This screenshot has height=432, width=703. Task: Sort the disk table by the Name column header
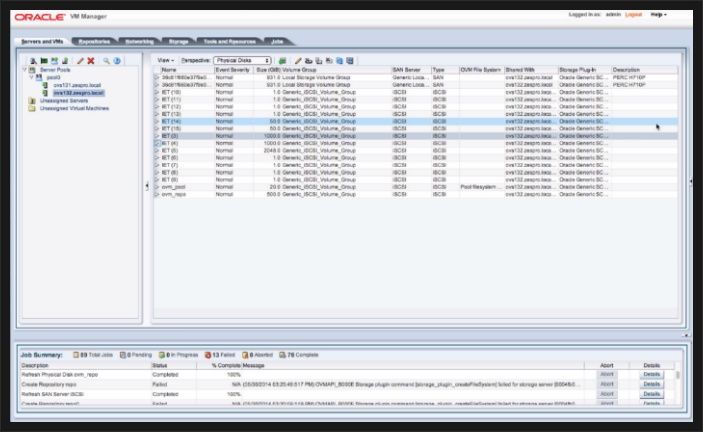pyautogui.click(x=187, y=70)
